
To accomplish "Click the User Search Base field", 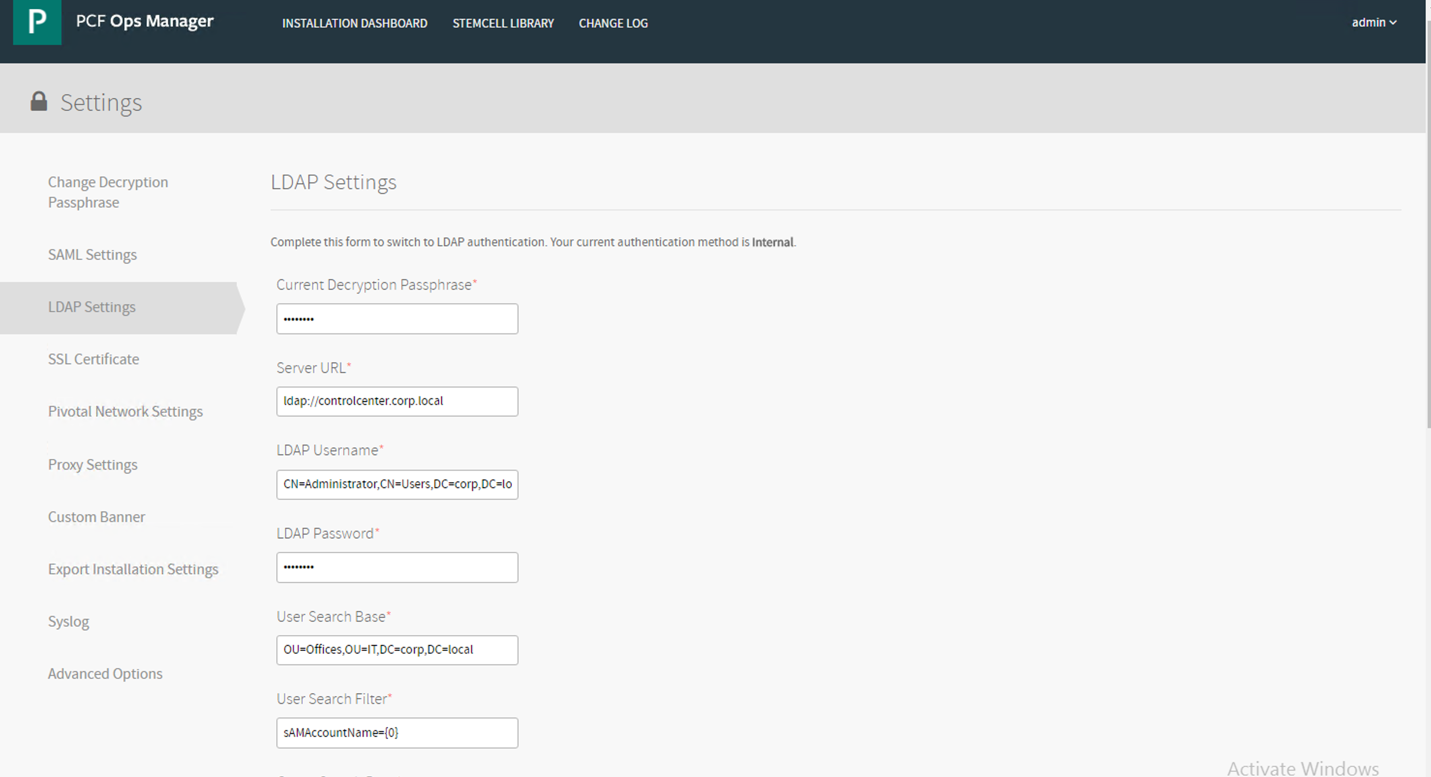I will (x=397, y=650).
